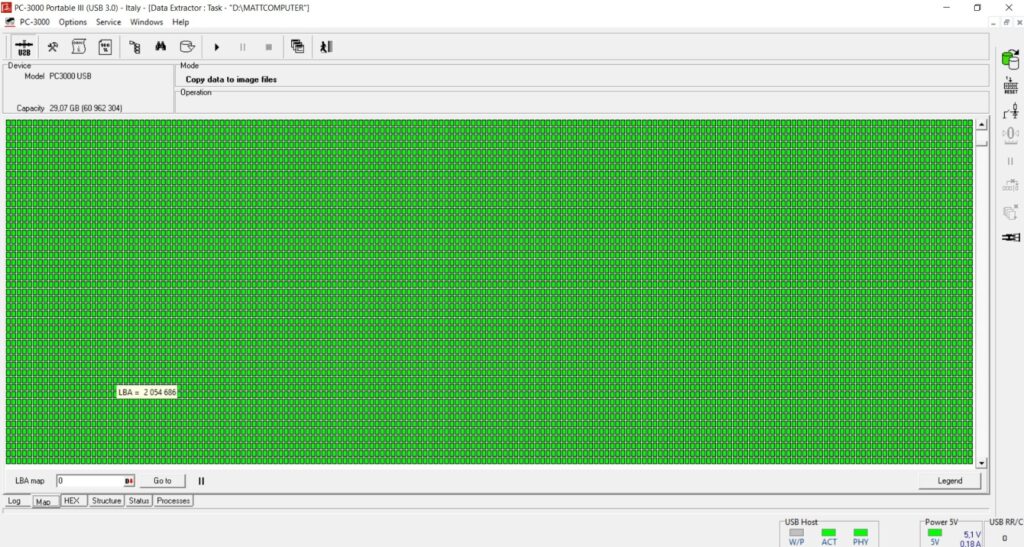Open the Windows menu
This screenshot has width=1024, height=547.
tap(146, 22)
